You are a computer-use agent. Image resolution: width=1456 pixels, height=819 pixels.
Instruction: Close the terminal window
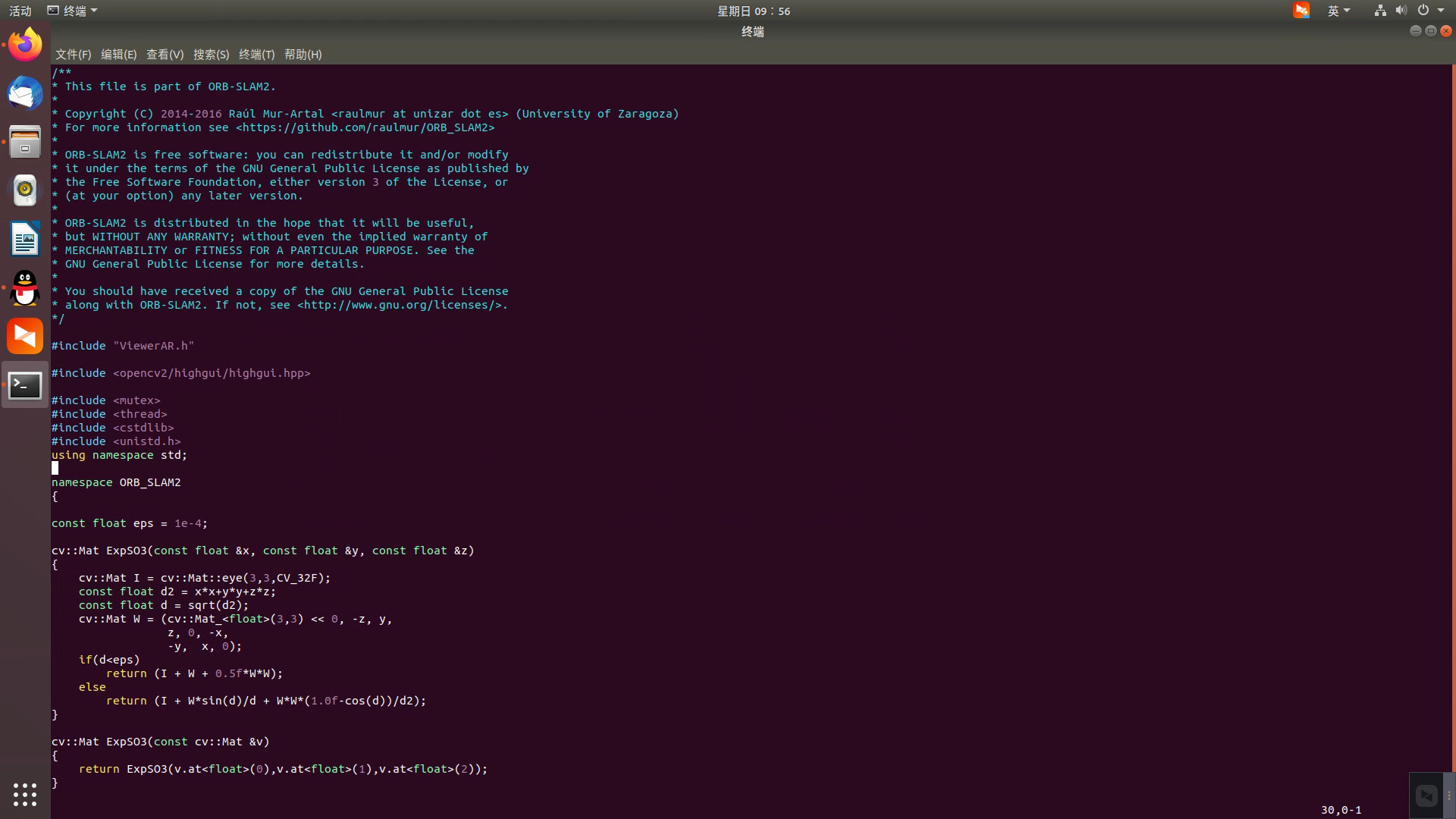[1445, 31]
